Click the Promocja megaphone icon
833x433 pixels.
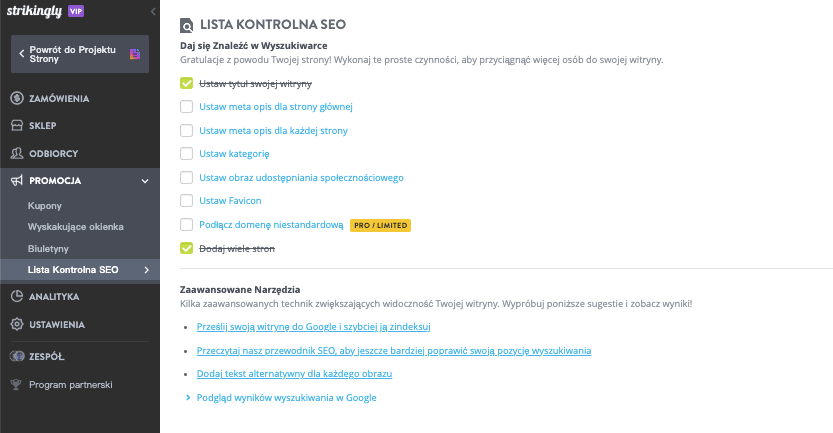pos(17,181)
